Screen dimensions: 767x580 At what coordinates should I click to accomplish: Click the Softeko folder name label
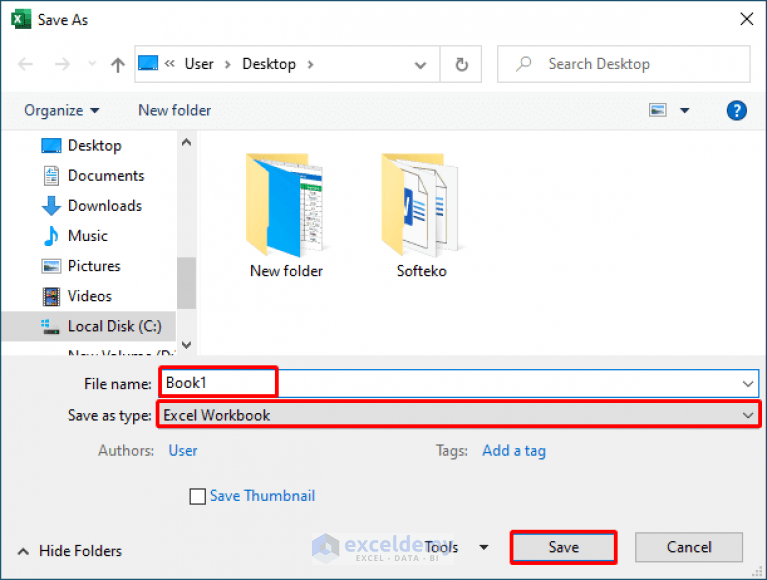[421, 271]
